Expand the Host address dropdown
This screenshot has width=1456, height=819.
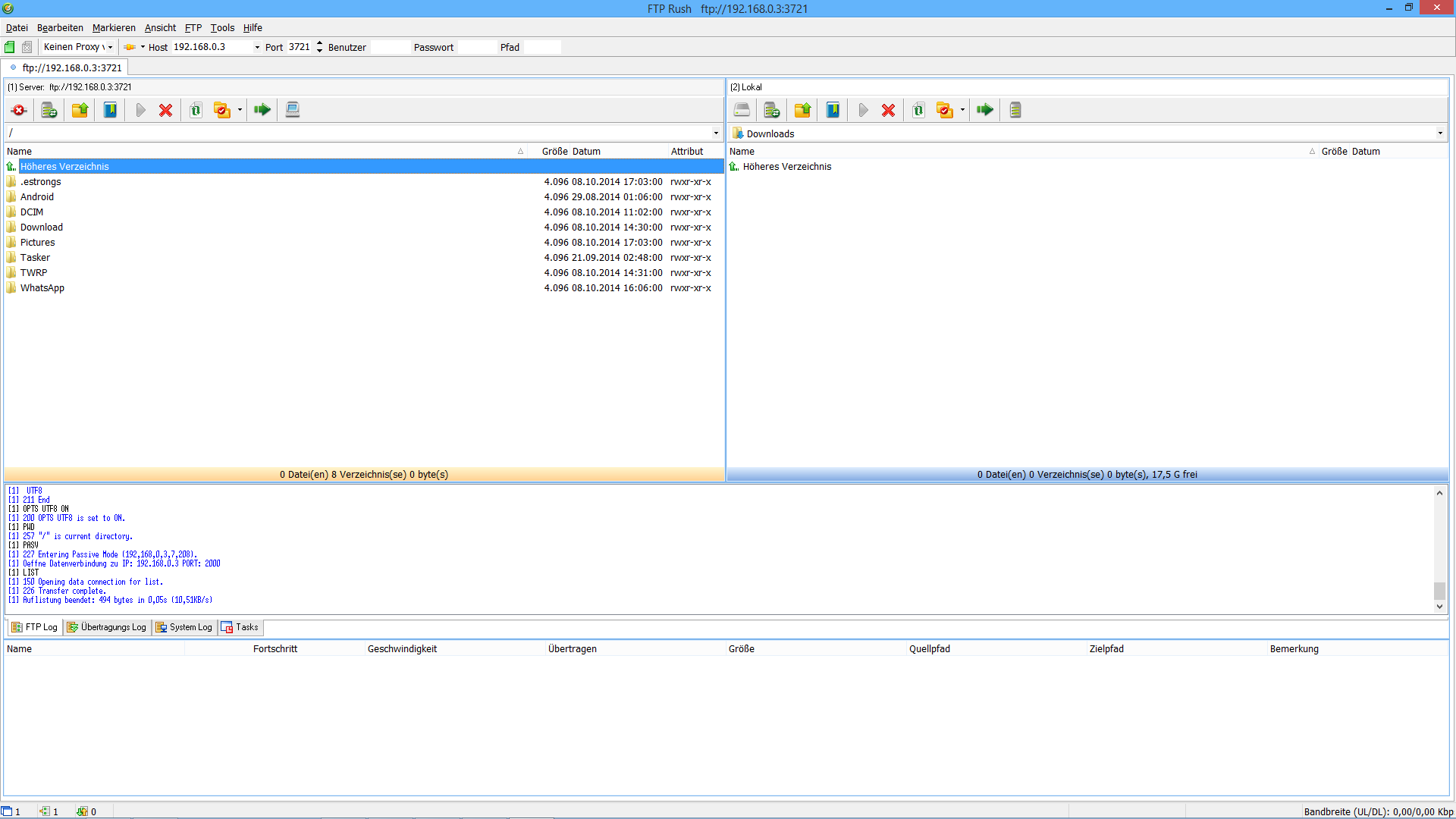(257, 47)
